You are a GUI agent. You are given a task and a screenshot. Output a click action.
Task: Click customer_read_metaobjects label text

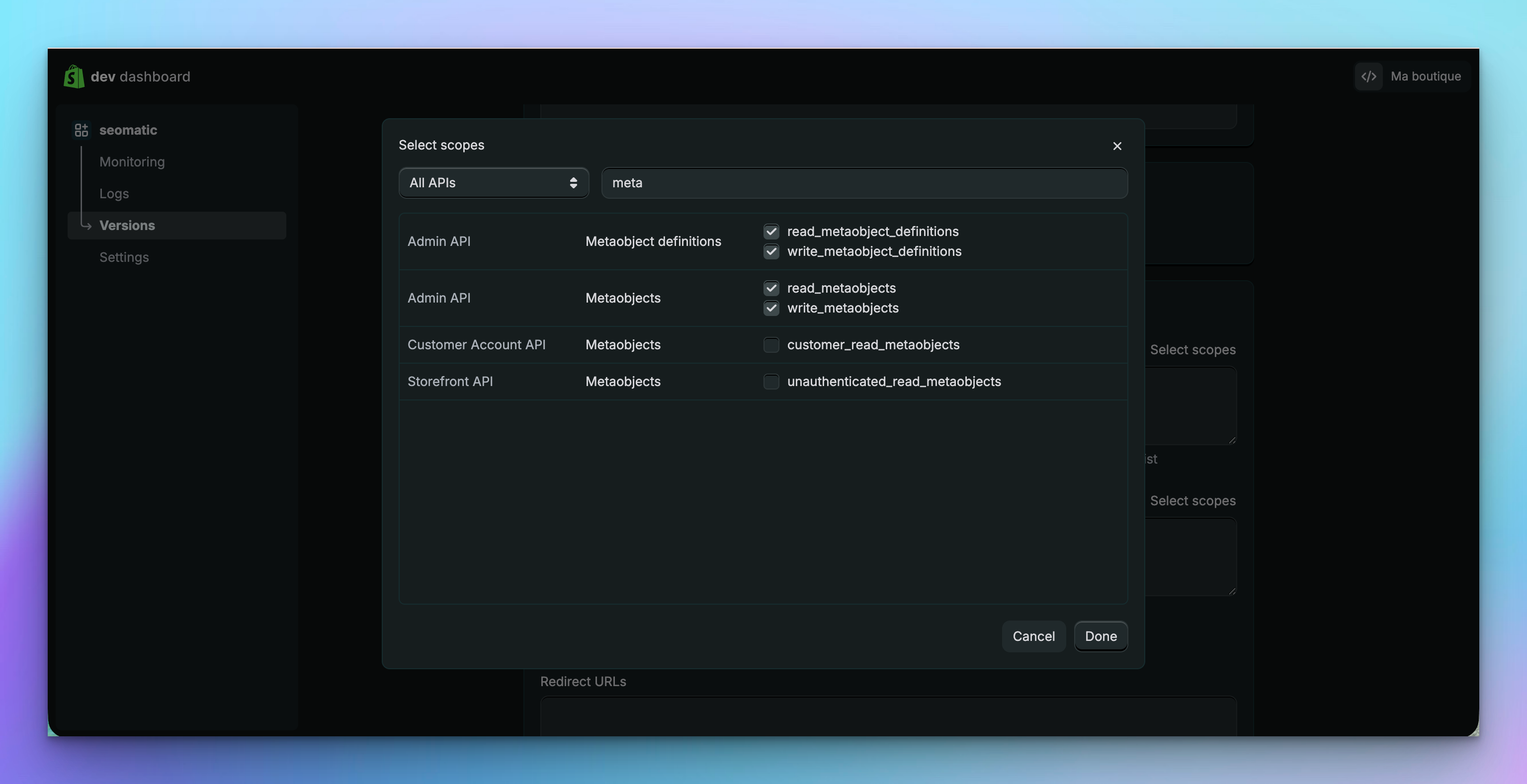(x=873, y=345)
